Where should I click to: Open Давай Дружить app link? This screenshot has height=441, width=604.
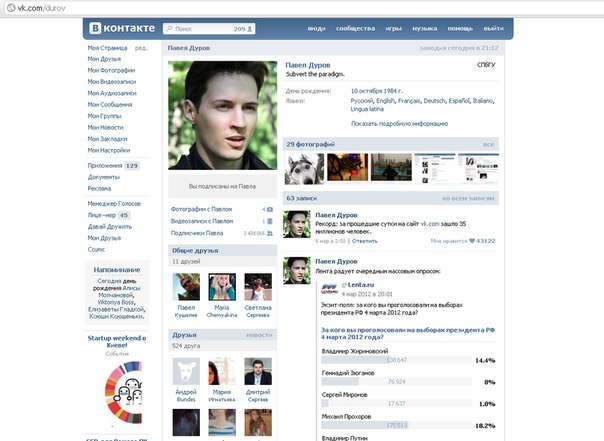tap(110, 226)
